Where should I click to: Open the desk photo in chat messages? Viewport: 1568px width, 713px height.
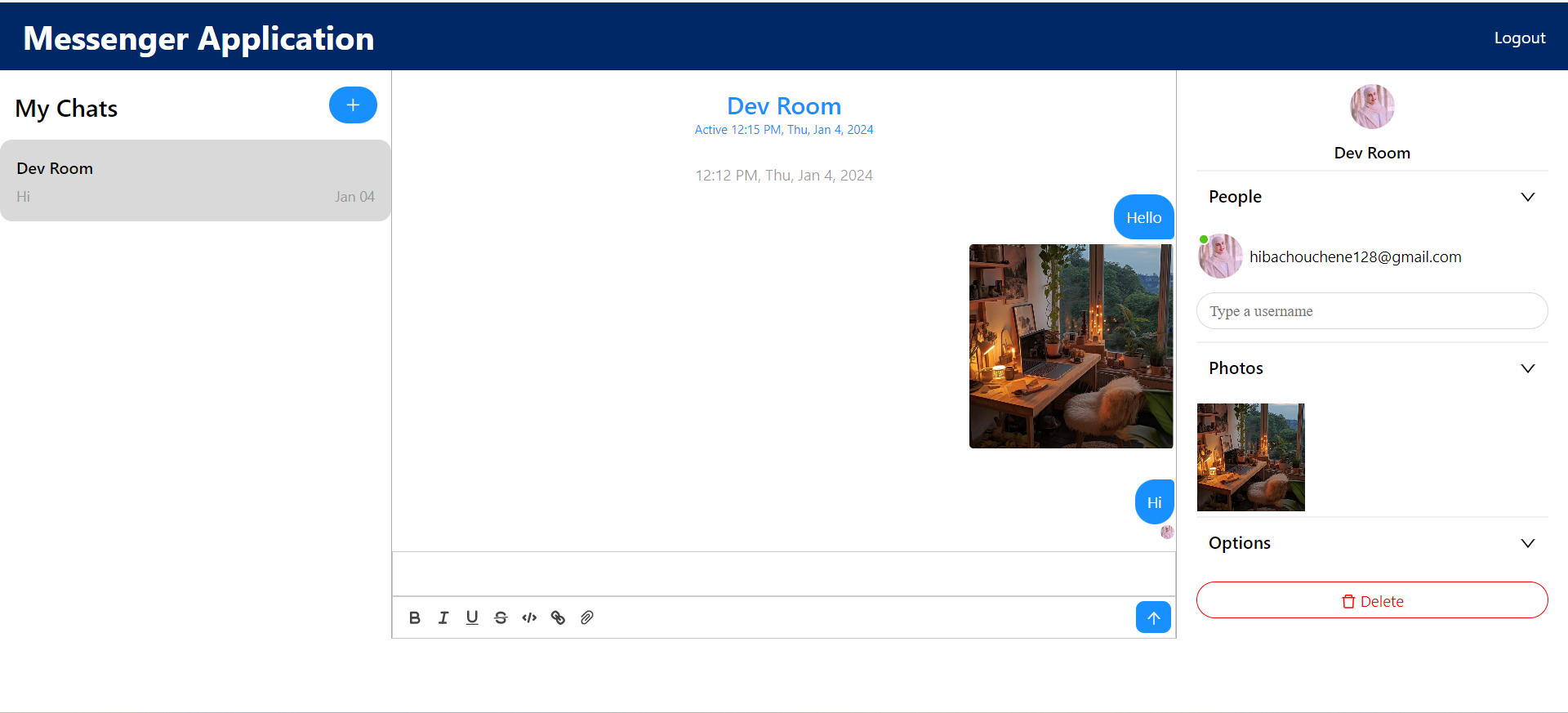click(x=1071, y=346)
